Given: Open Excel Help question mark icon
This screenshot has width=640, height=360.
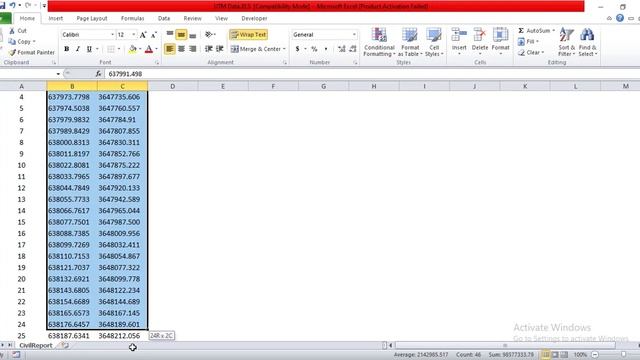Looking at the screenshot, I should point(620,18).
